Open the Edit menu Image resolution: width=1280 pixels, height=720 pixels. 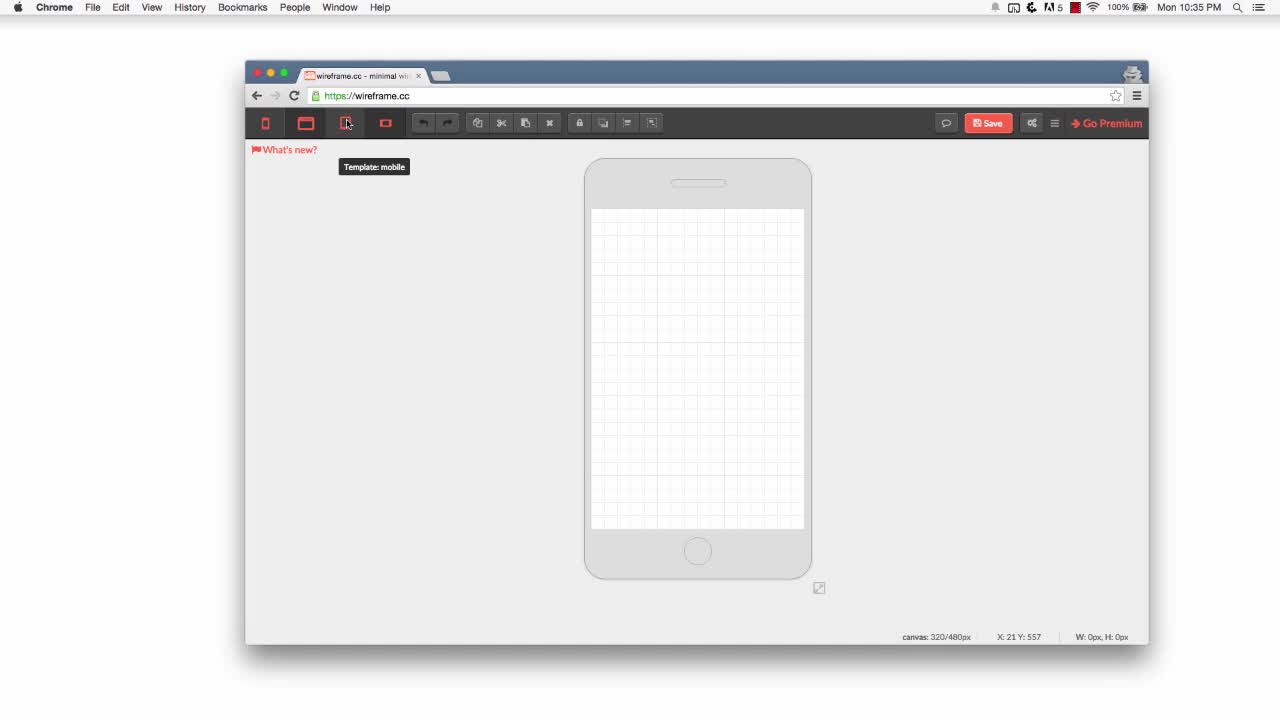121,7
